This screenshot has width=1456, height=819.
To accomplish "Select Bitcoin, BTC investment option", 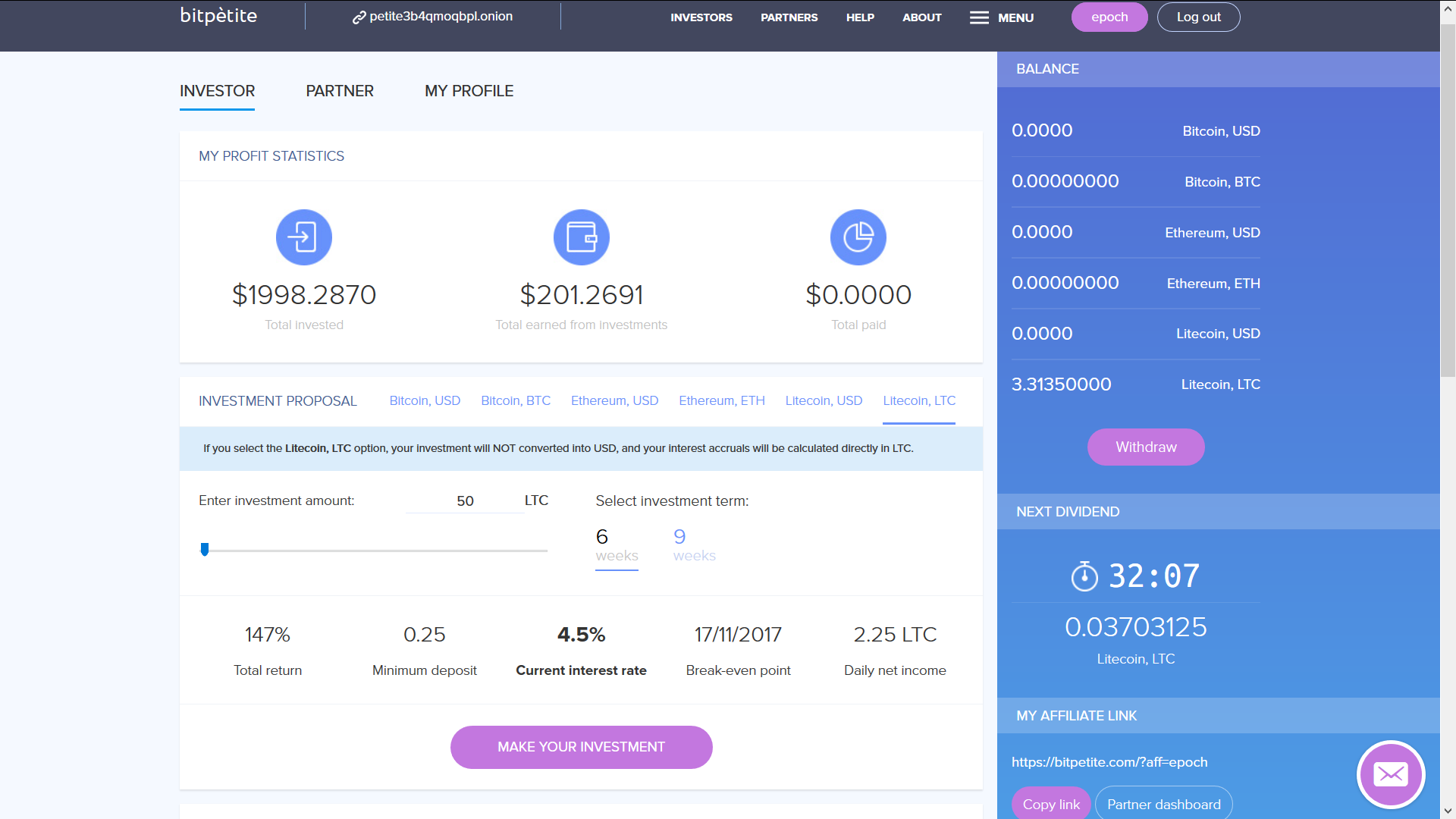I will tap(516, 400).
